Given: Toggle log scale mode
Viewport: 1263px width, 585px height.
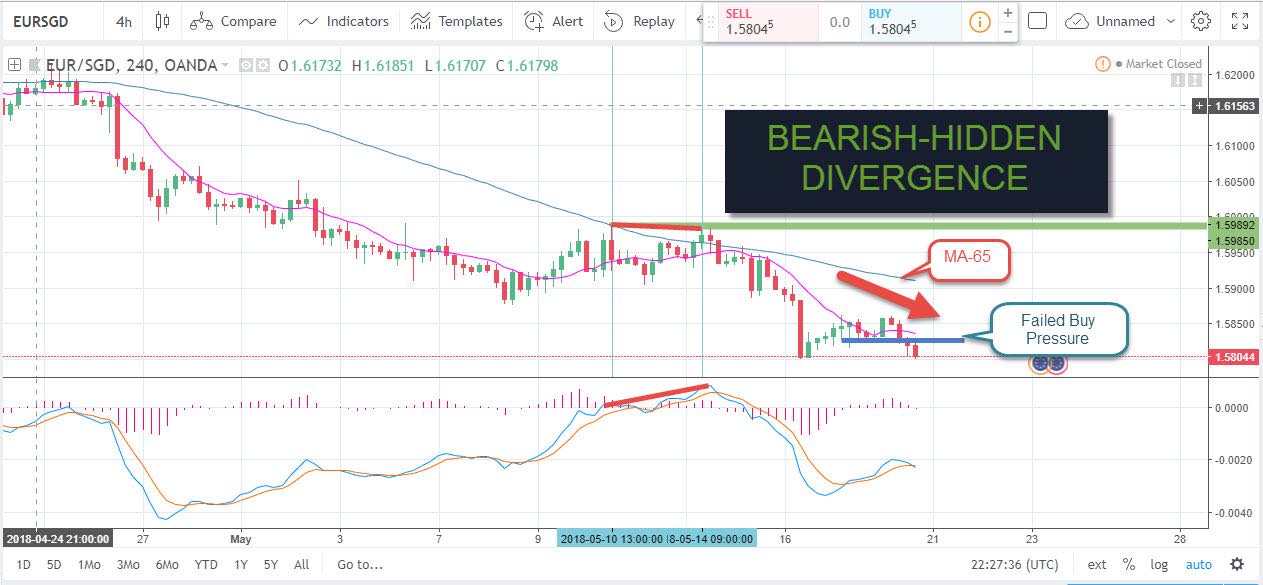Looking at the screenshot, I should (1159, 564).
